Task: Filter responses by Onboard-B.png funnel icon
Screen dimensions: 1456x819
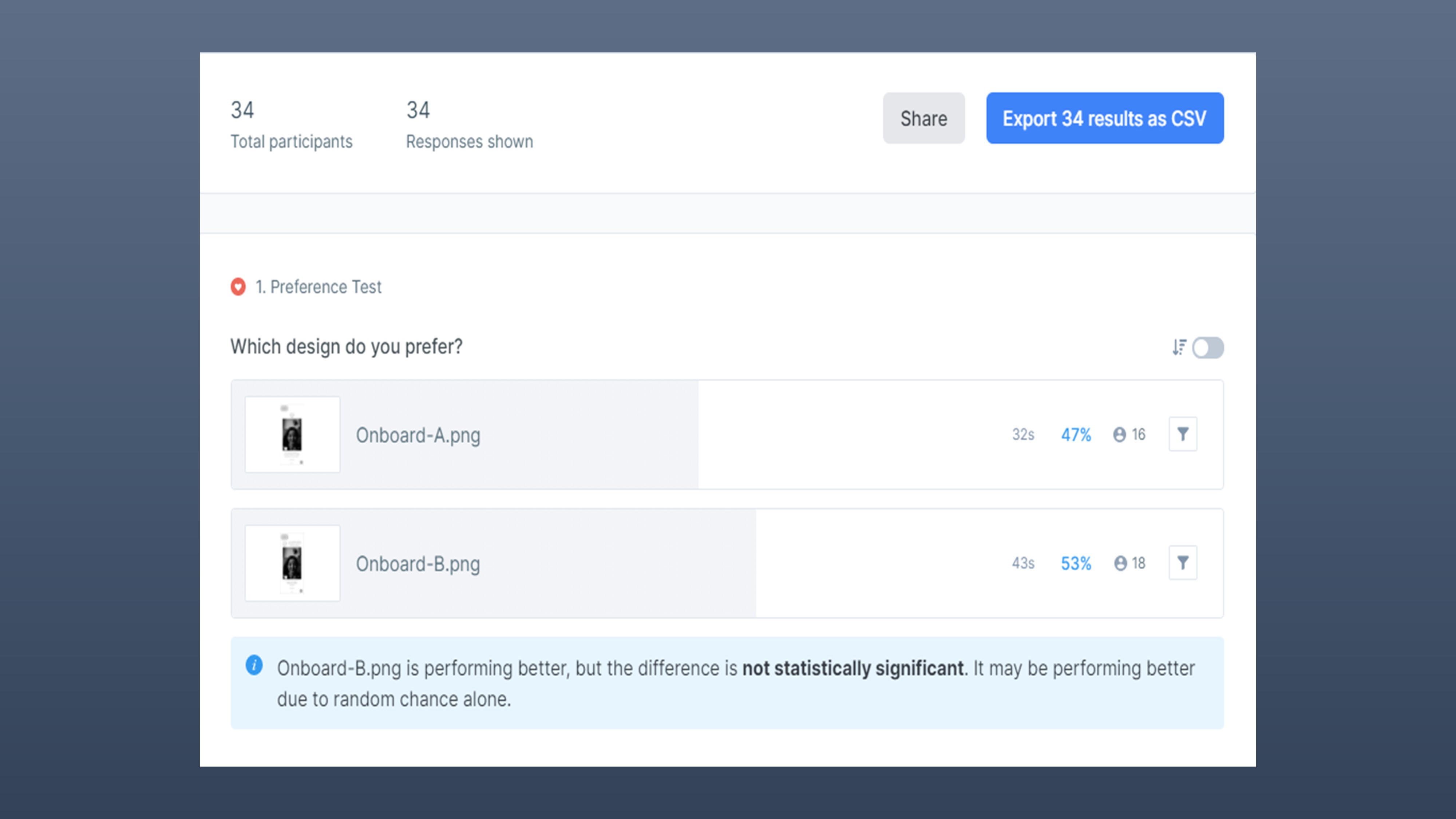Action: (1182, 563)
